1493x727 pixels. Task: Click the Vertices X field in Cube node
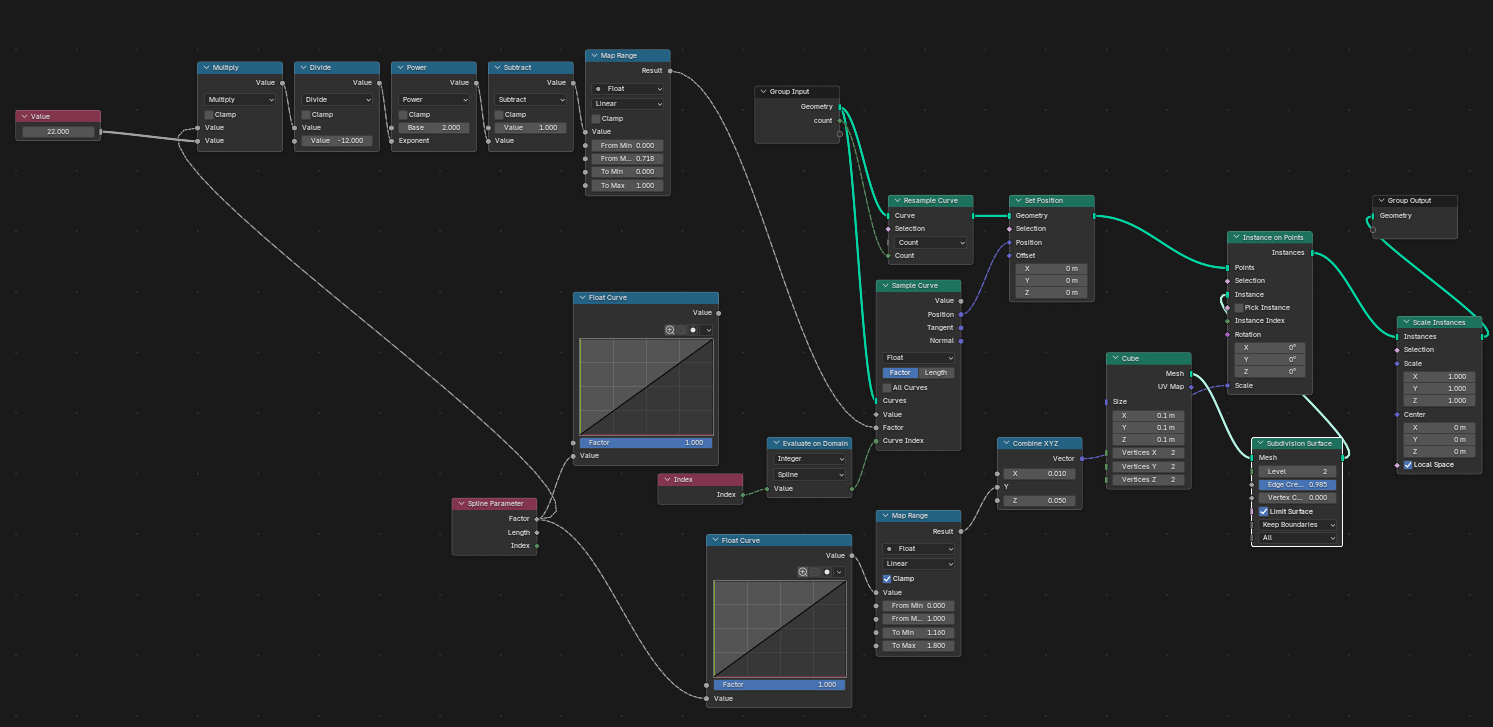point(1148,453)
